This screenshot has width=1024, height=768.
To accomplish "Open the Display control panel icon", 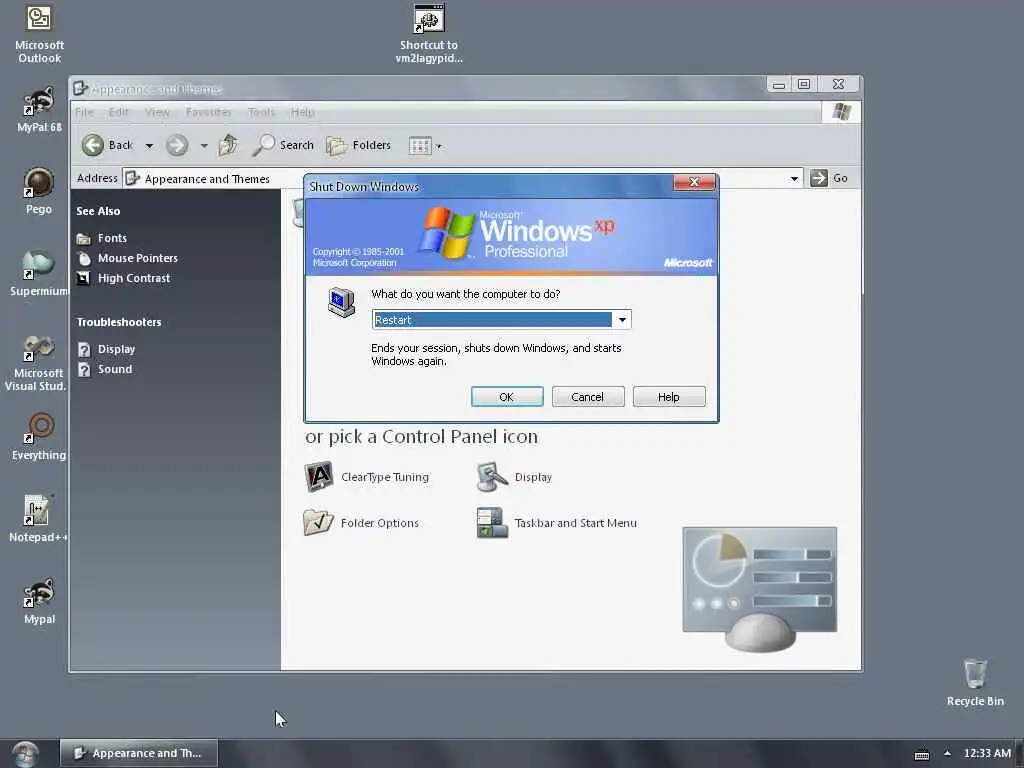I will [x=515, y=477].
